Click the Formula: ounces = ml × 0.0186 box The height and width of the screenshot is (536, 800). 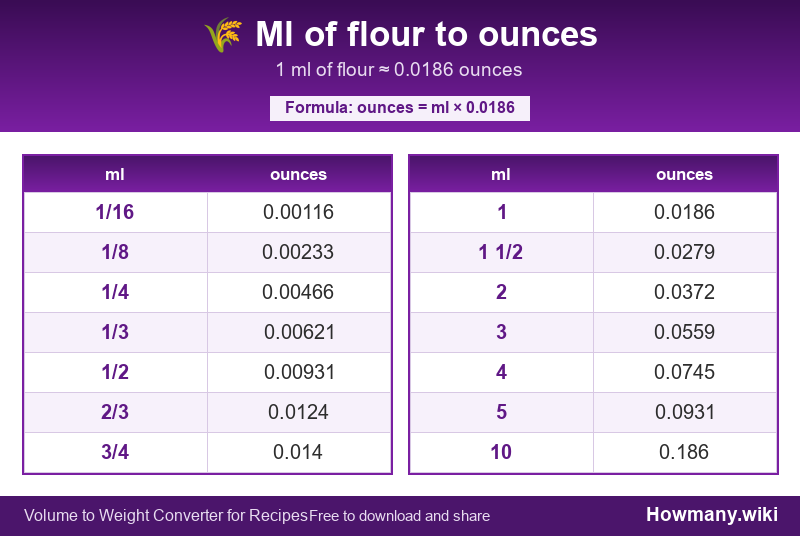coord(399,108)
